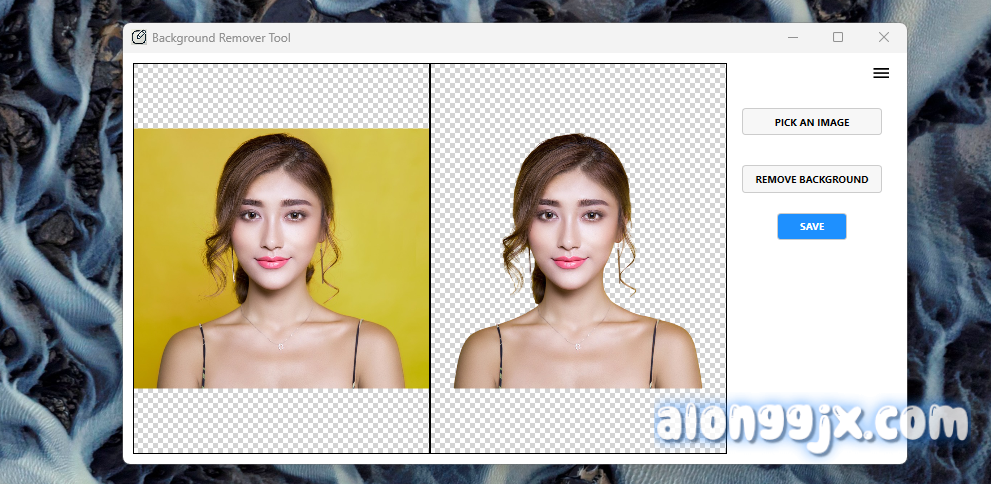Hit the blue SAVE button

point(811,227)
